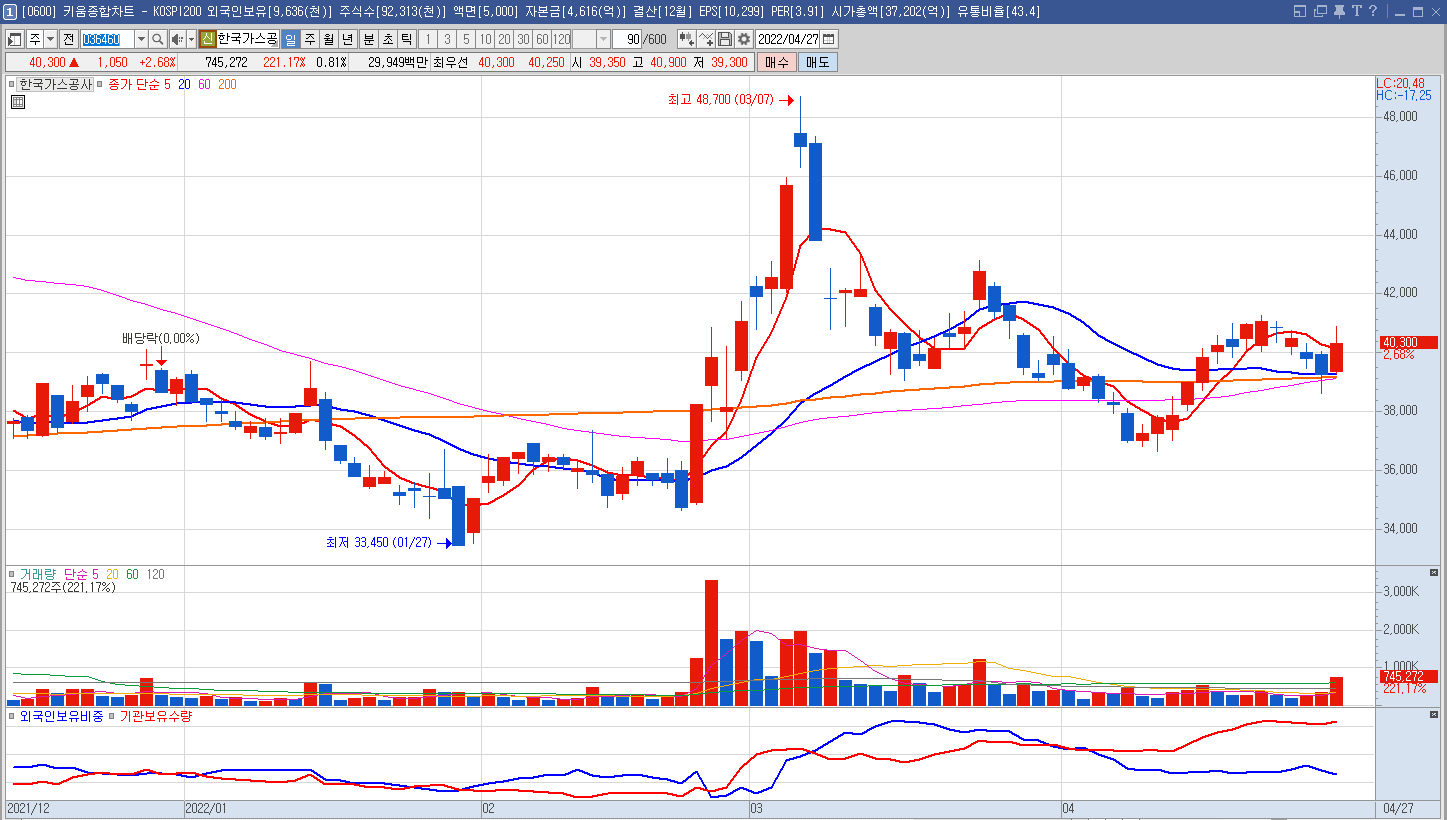The image size is (1447, 820).
Task: Switch to yearly '년' chart period
Action: [x=347, y=39]
